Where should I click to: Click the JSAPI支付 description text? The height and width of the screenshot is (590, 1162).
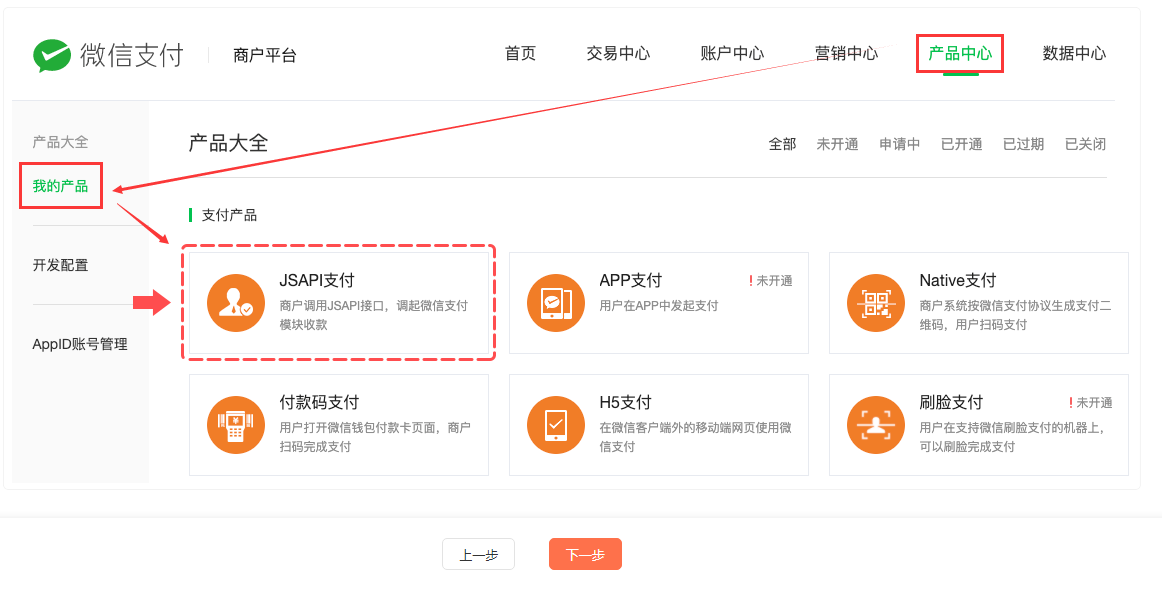pyautogui.click(x=374, y=315)
